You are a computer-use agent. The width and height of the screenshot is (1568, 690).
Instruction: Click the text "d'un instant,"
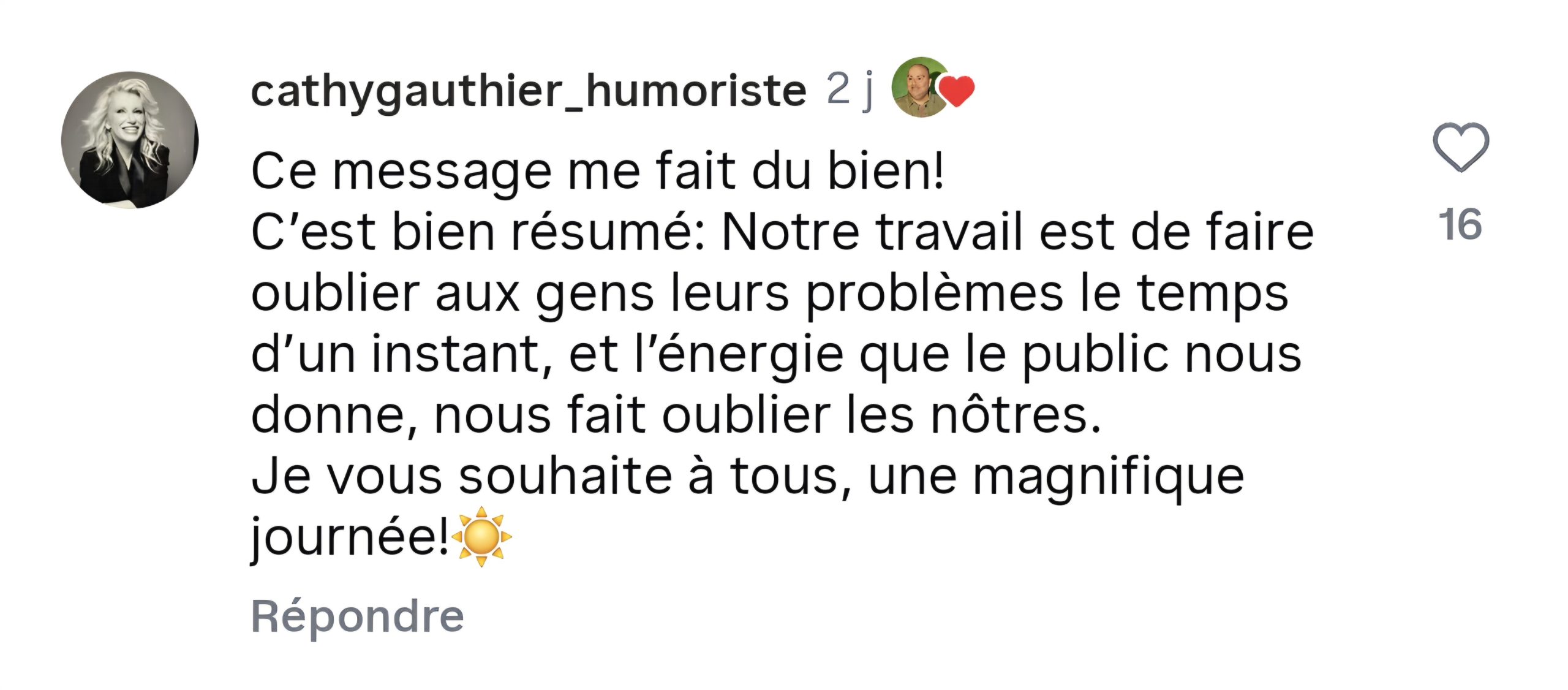click(x=402, y=355)
